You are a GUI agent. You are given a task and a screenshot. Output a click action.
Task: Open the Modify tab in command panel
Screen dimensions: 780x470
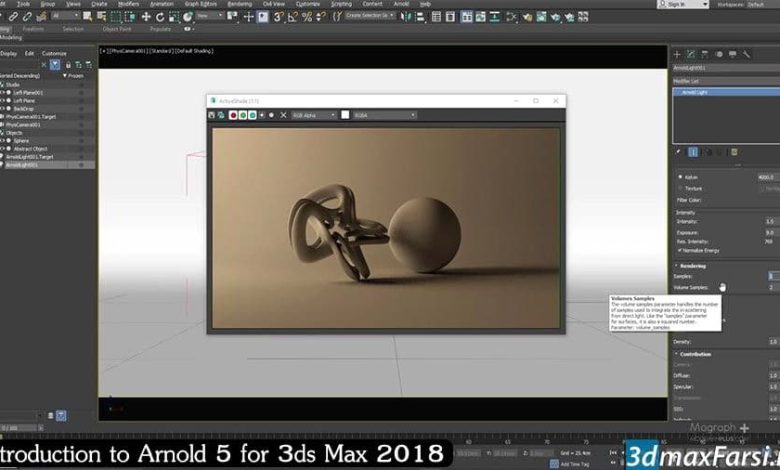[x=691, y=54]
